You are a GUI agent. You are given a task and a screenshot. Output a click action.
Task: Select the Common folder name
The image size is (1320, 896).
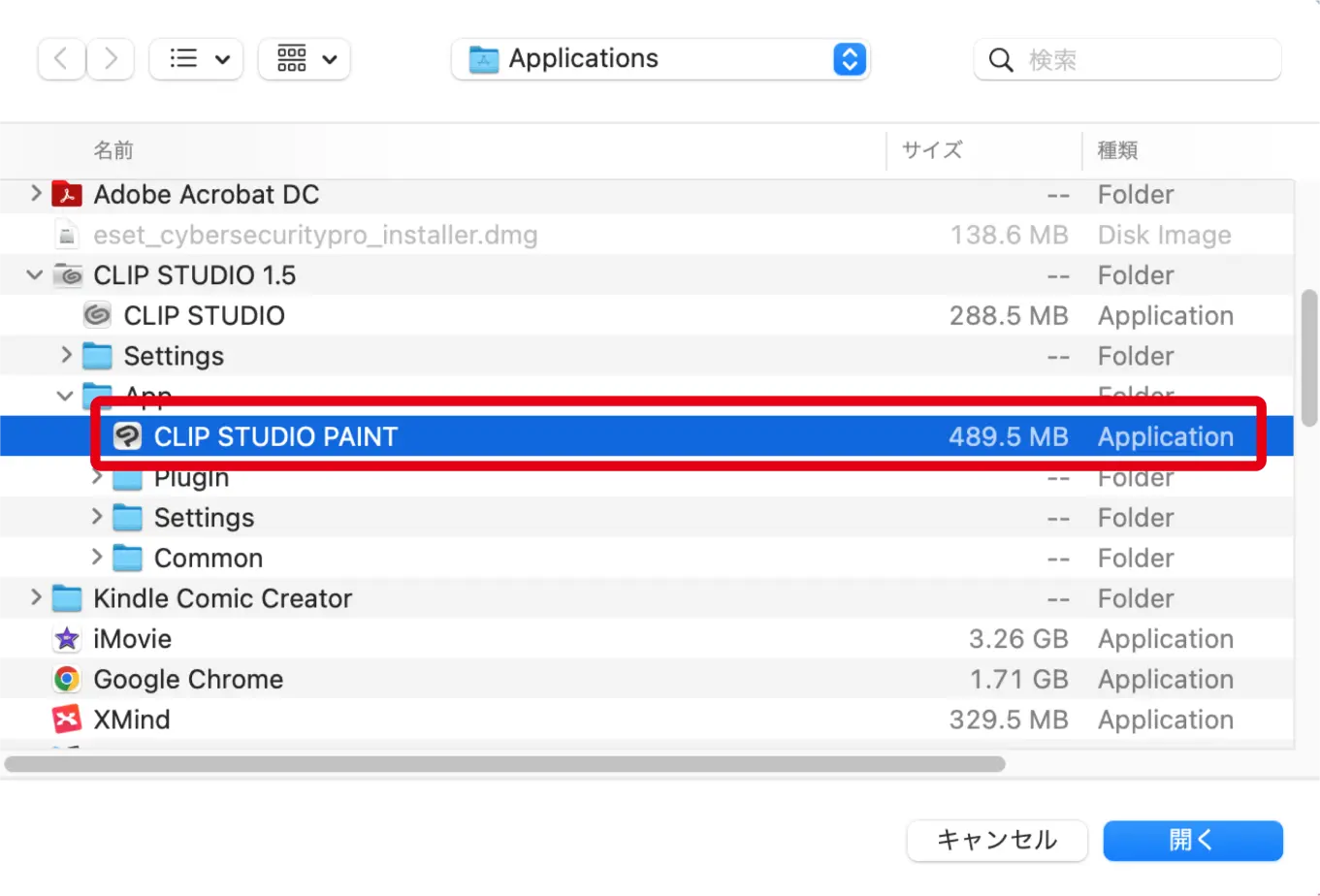click(x=209, y=559)
